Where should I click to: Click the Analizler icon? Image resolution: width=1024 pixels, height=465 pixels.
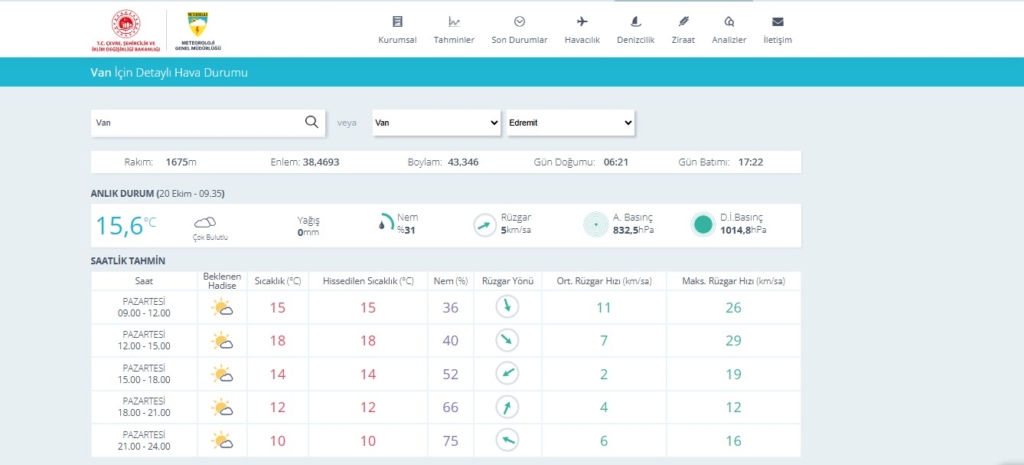(x=729, y=22)
